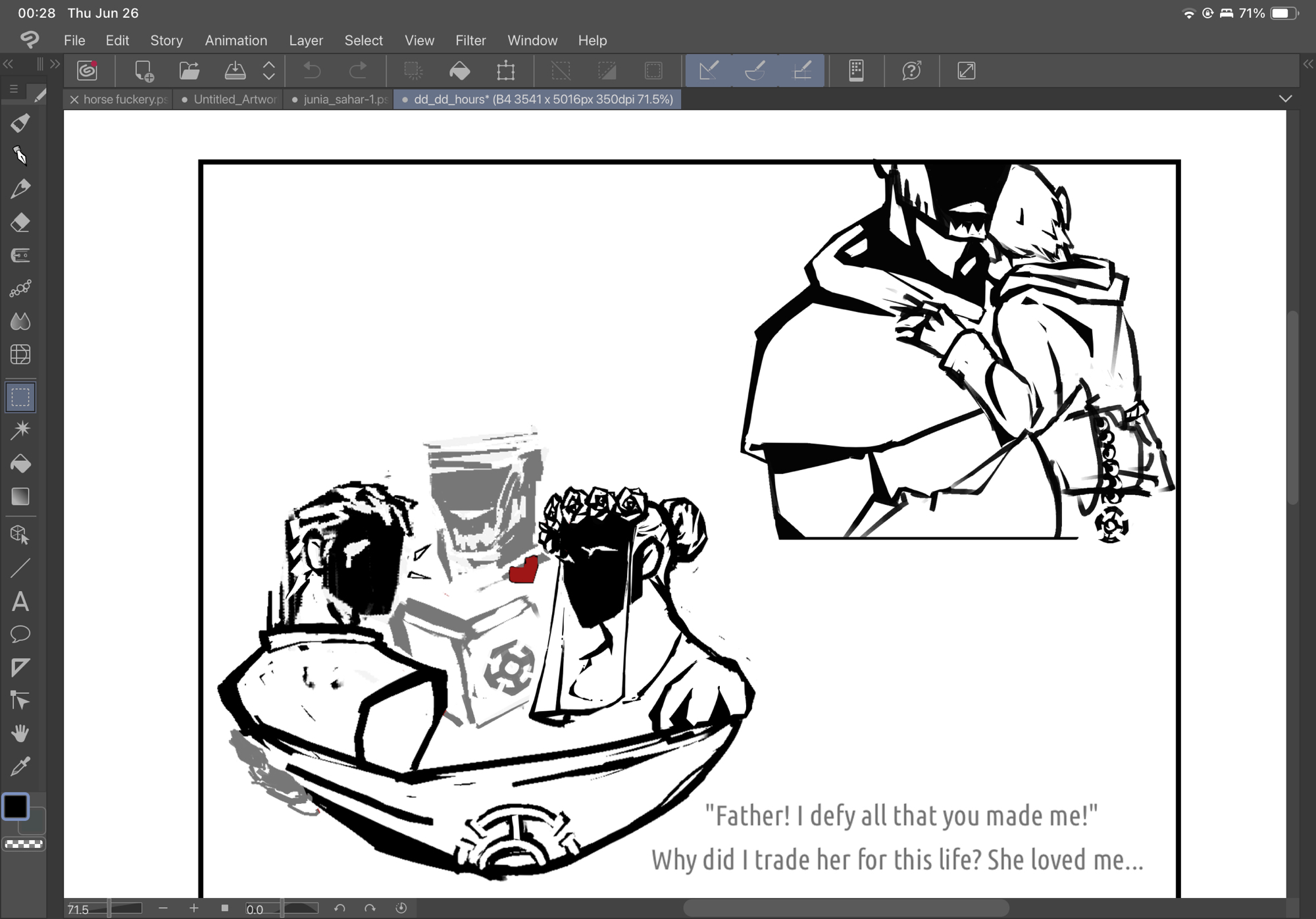This screenshot has width=1316, height=919.
Task: Click the zoom in plus button
Action: tap(193, 908)
